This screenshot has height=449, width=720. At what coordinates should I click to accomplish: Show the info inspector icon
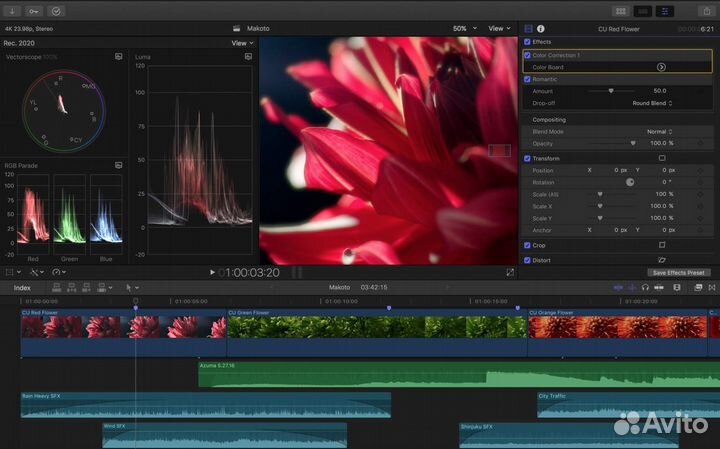pos(541,29)
